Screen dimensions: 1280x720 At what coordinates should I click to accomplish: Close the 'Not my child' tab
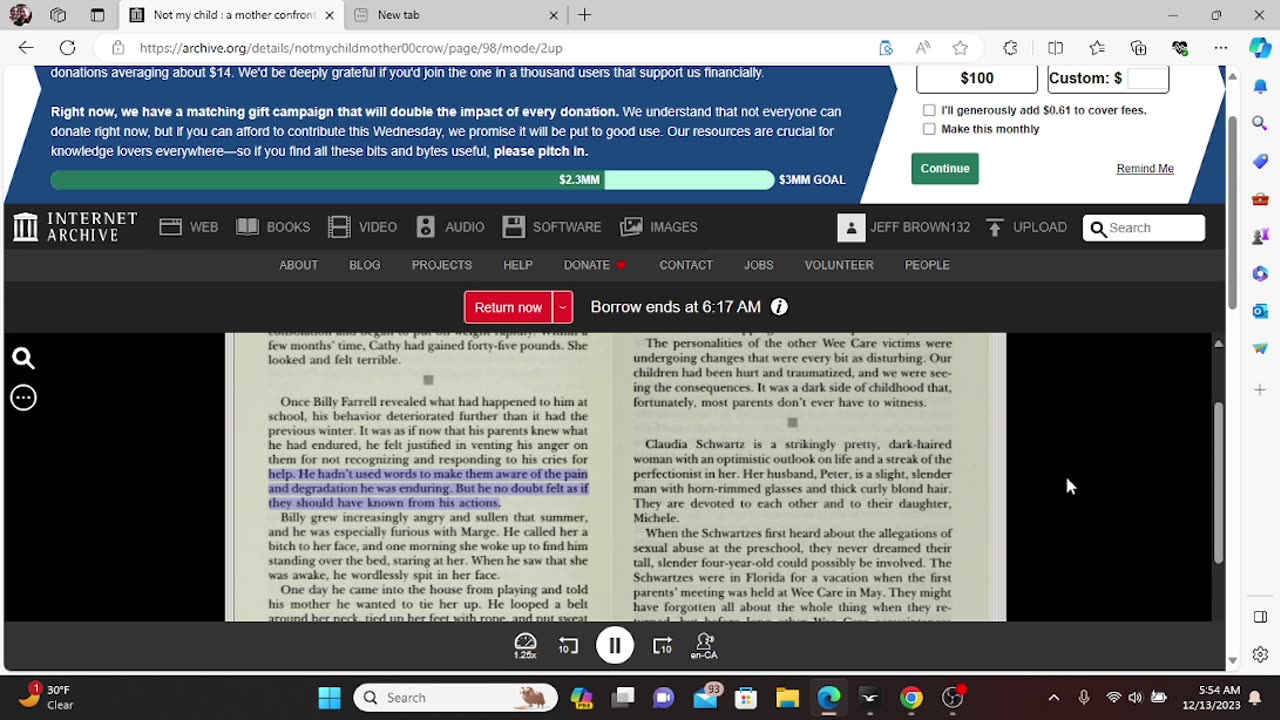tap(329, 15)
